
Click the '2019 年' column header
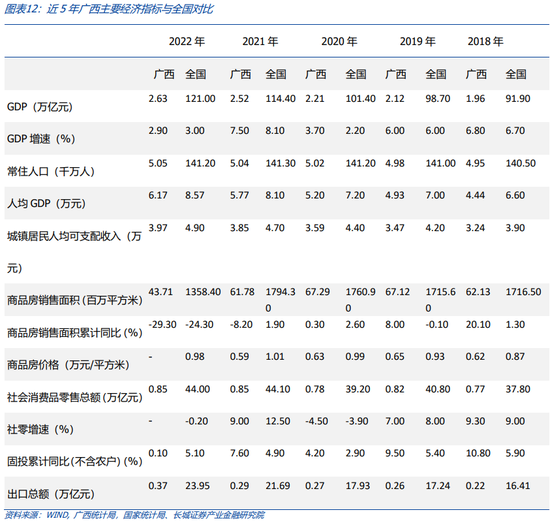coord(417,41)
